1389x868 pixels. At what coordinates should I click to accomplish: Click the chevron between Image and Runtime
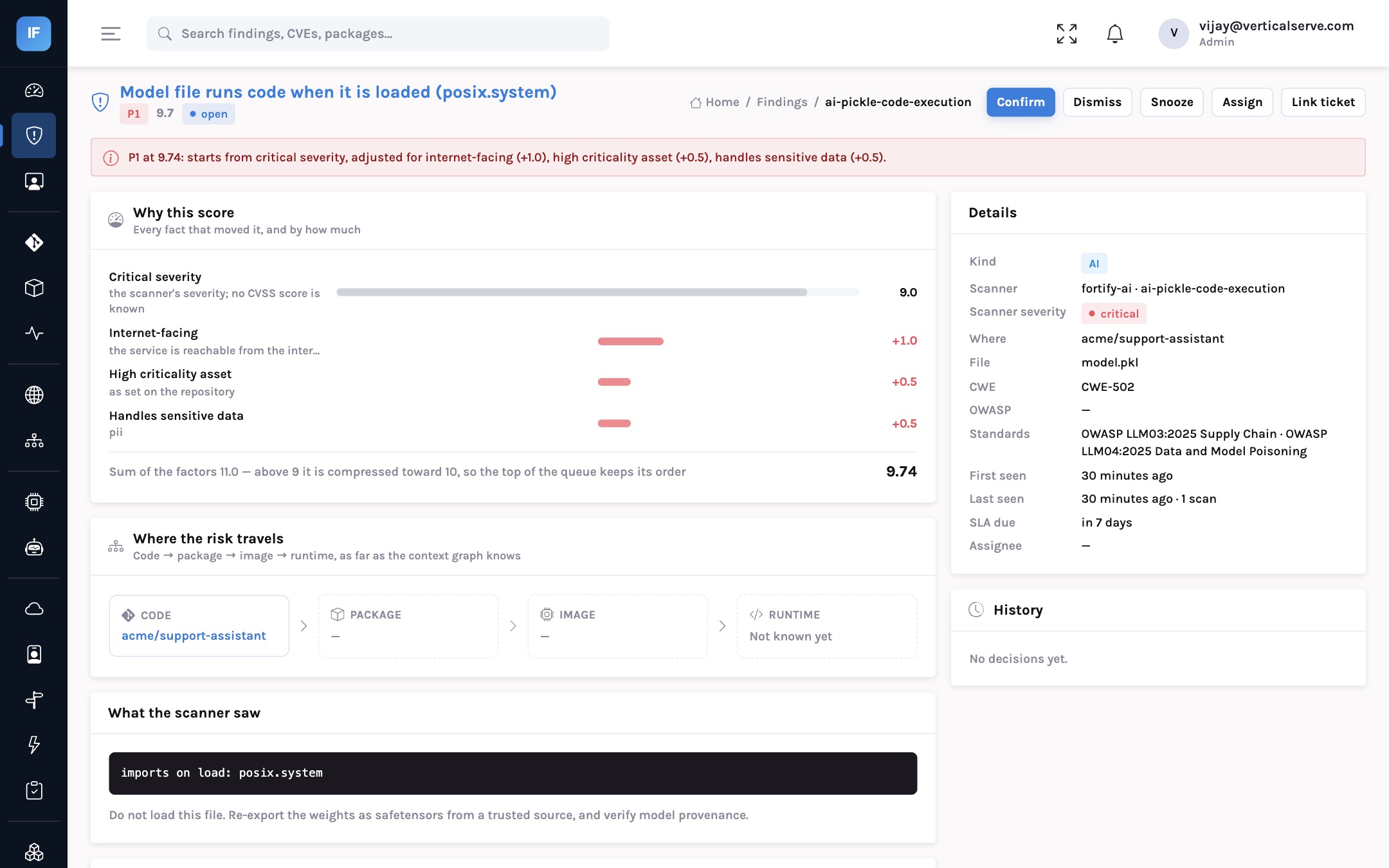(722, 626)
